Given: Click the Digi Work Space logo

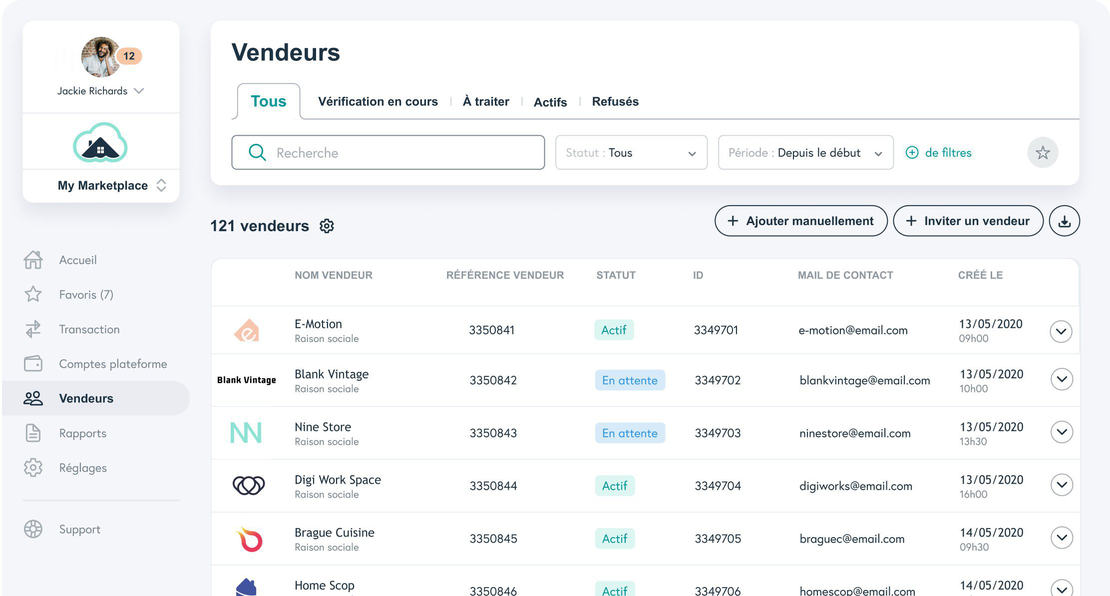Looking at the screenshot, I should point(248,486).
